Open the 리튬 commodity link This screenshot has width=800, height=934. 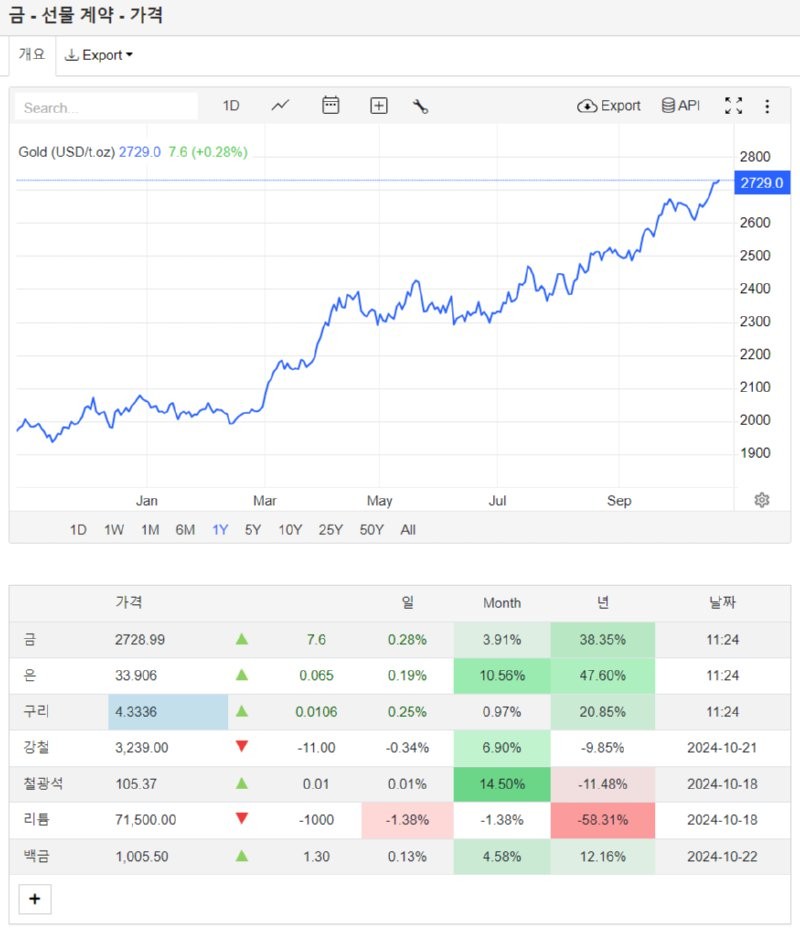click(36, 820)
